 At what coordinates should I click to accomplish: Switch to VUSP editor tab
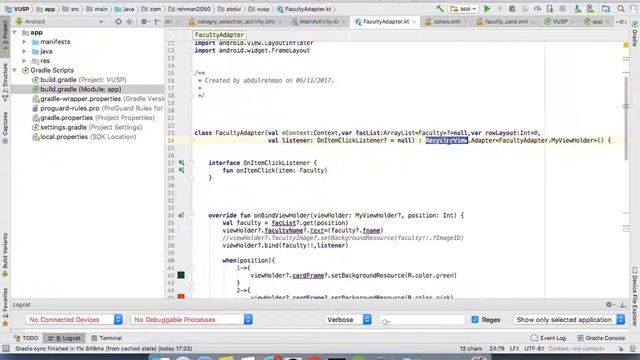(x=559, y=22)
